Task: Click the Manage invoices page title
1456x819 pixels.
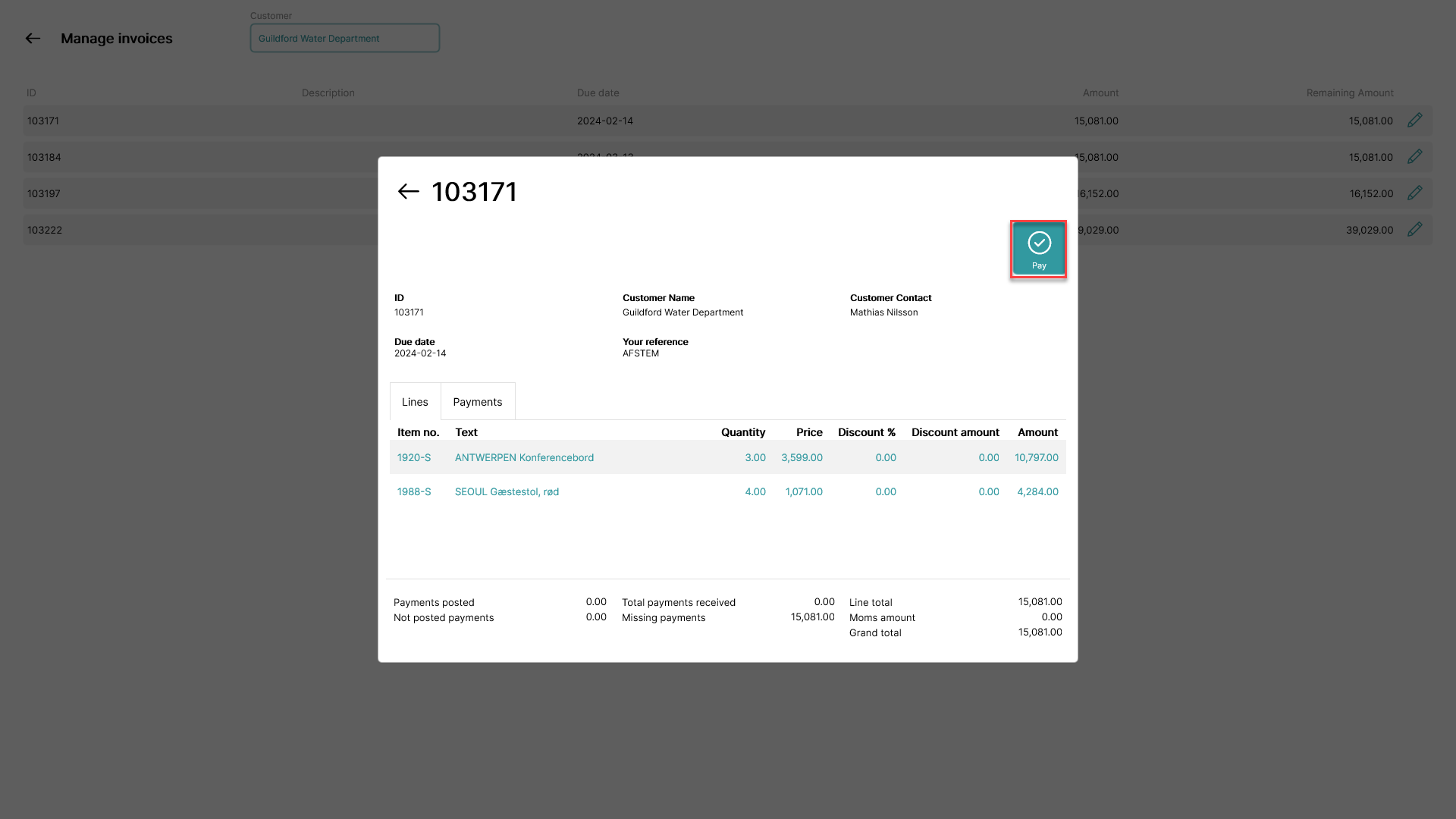Action: tap(117, 38)
